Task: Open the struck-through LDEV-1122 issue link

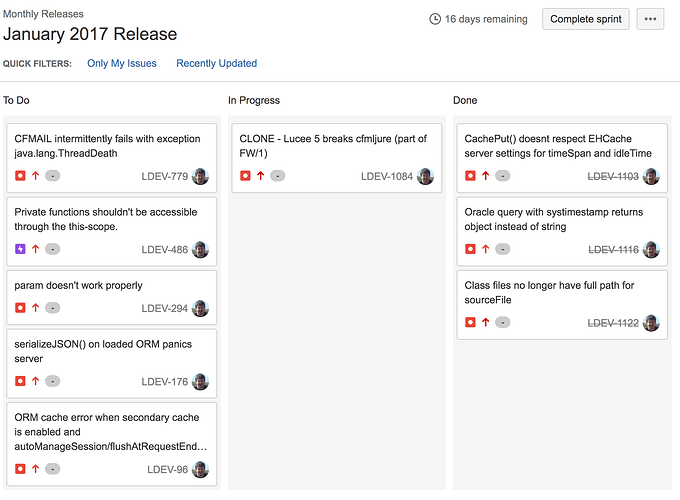Action: [x=613, y=323]
